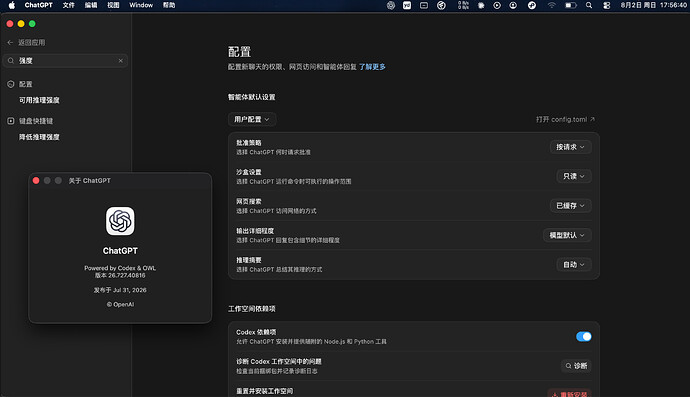Go back via 返回应用 arrow
This screenshot has height=397, width=690.
pyautogui.click(x=10, y=42)
